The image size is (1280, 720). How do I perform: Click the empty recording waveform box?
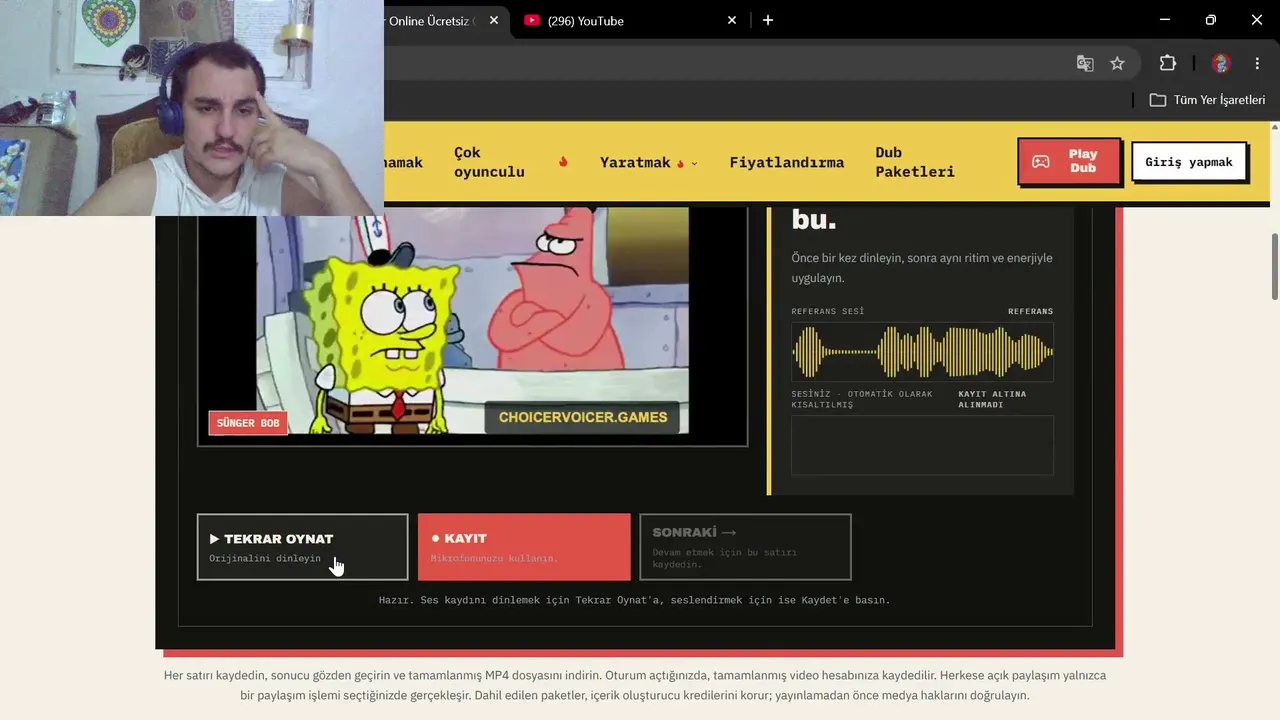922,445
